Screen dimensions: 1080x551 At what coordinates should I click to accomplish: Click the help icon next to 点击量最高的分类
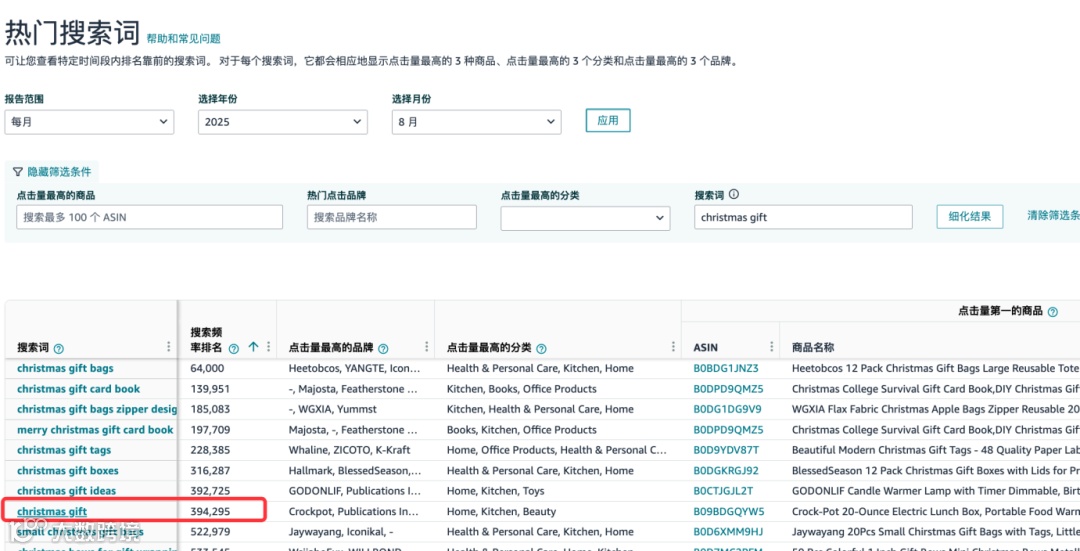pyautogui.click(x=541, y=349)
